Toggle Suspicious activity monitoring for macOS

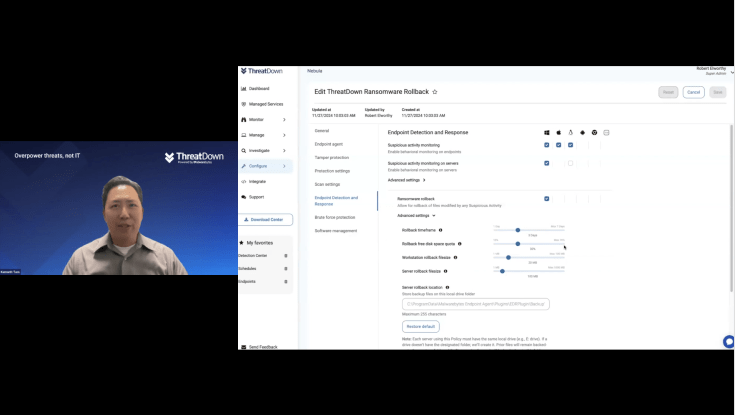558,145
